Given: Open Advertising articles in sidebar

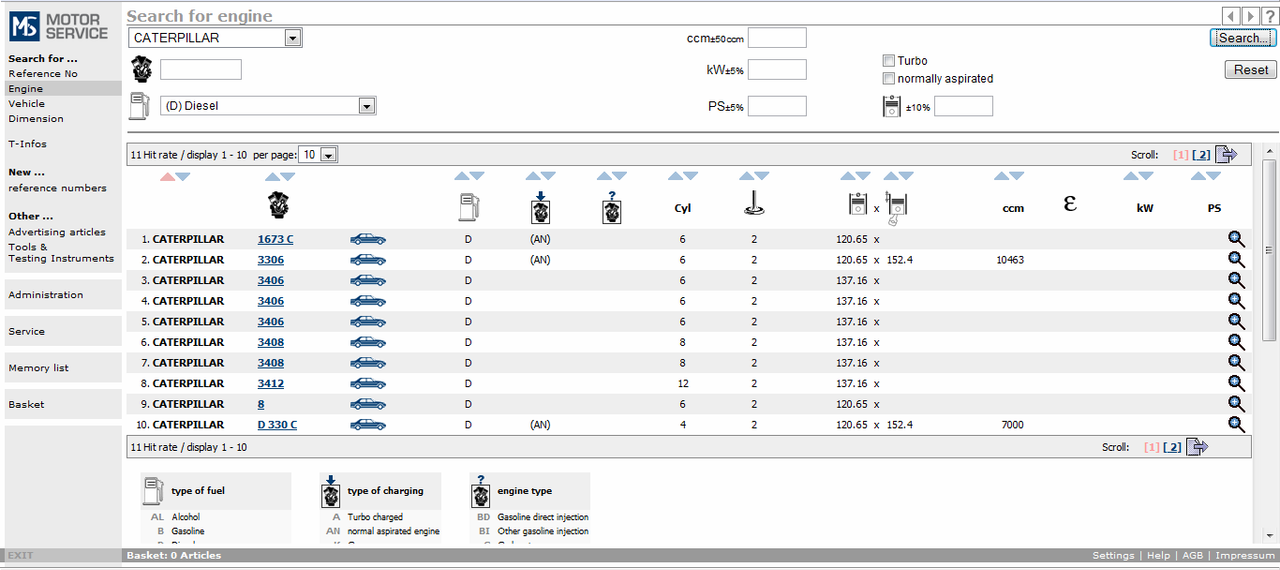Looking at the screenshot, I should coord(57,232).
